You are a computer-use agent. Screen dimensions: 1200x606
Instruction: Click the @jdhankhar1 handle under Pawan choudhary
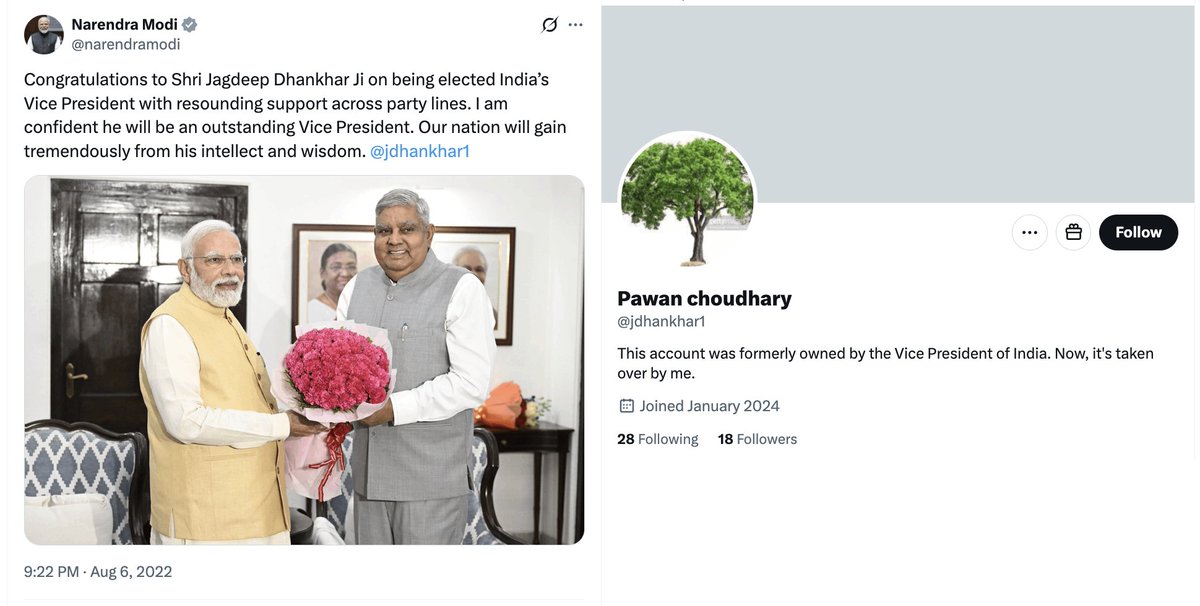tap(661, 321)
